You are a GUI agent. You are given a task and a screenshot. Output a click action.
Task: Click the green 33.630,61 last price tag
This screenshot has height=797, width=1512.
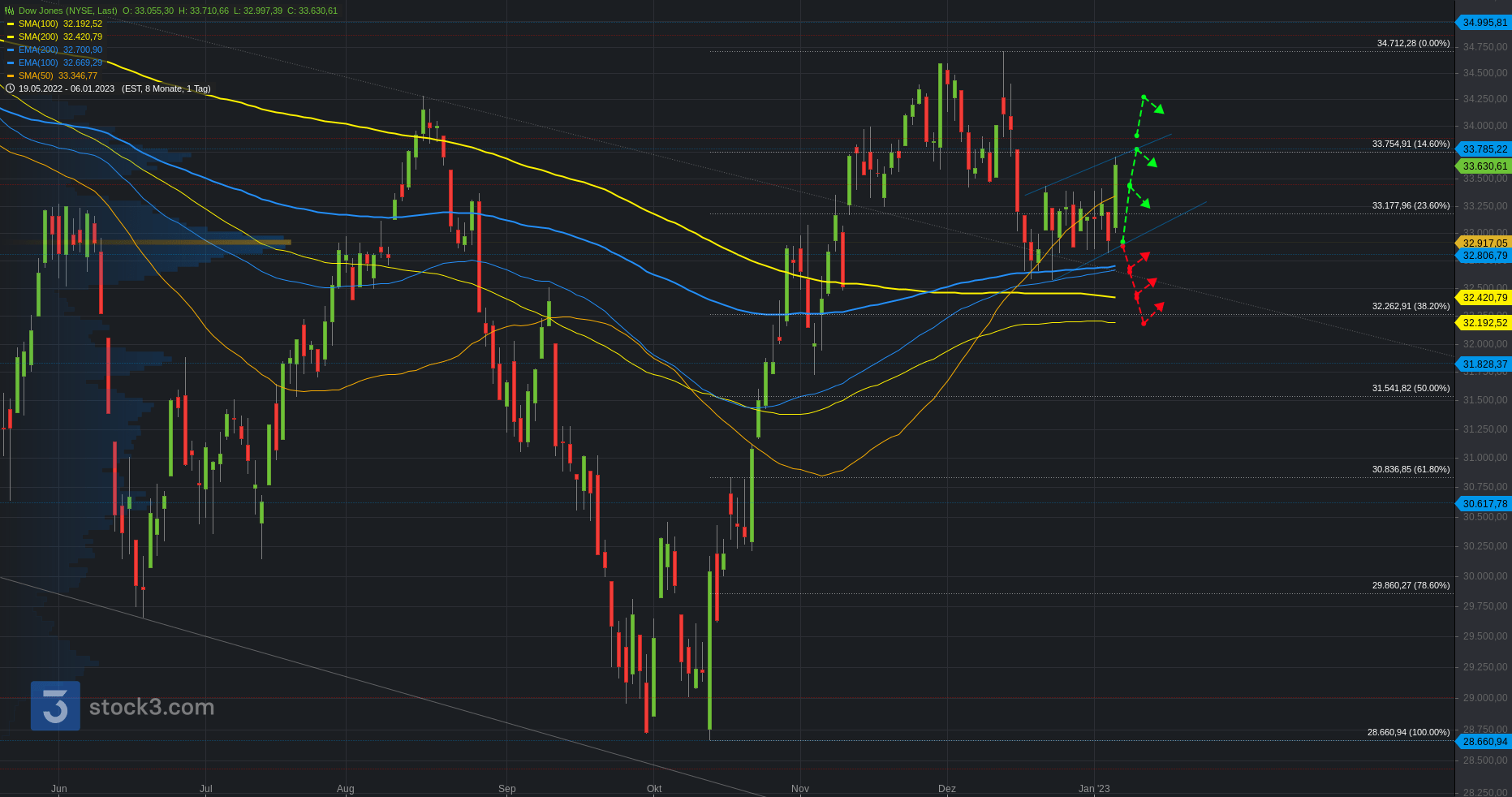1484,166
